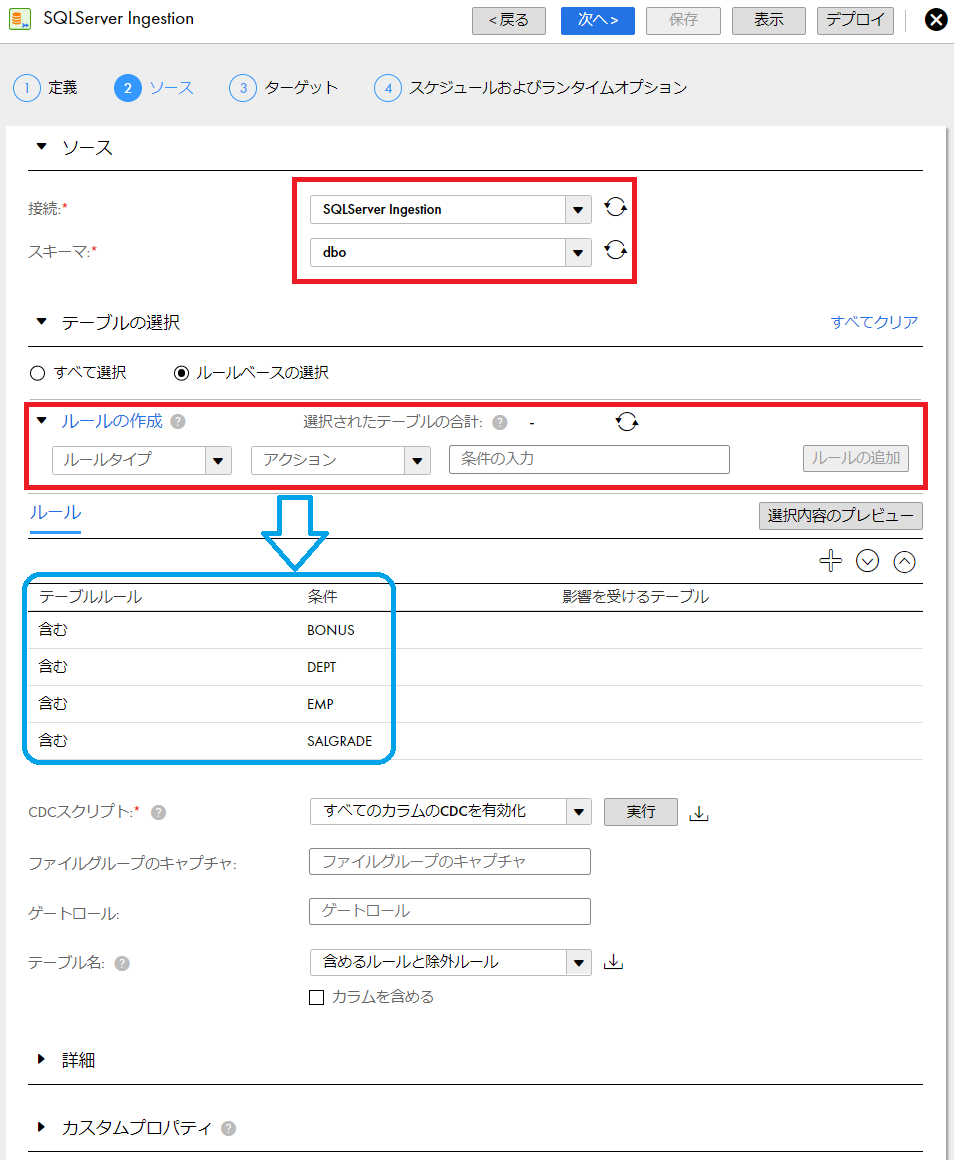The height and width of the screenshot is (1160, 954).
Task: Expand the カスタムプロパティ section
Action: 41,1127
